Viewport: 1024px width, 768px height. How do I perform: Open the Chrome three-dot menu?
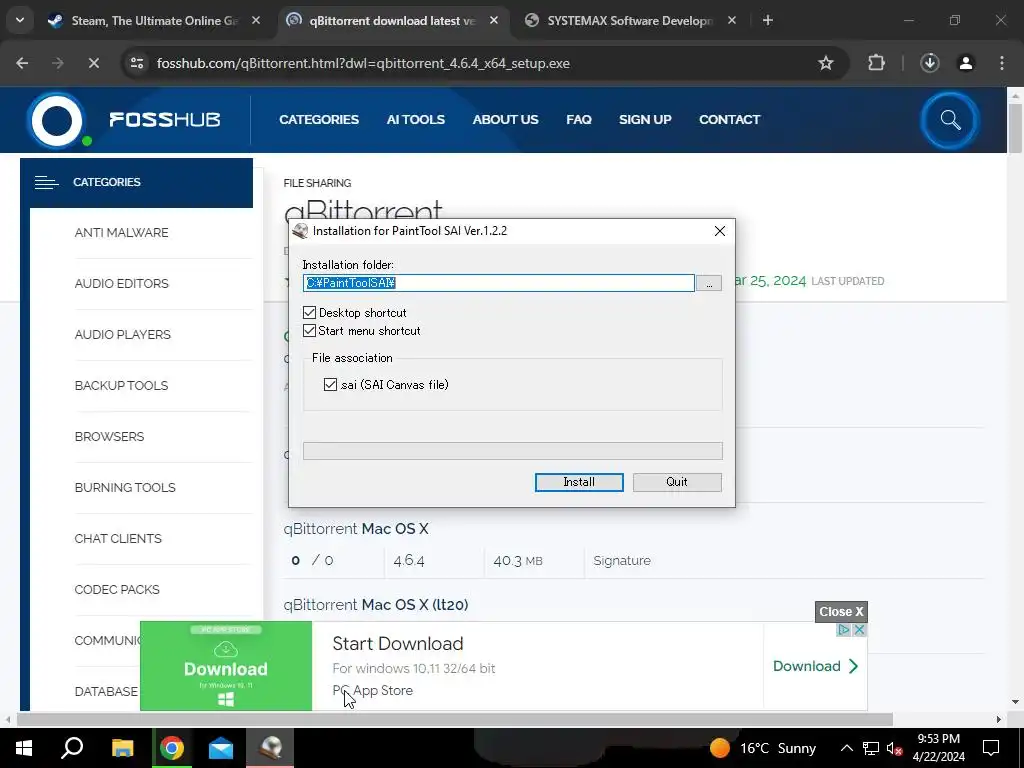tap(1002, 63)
